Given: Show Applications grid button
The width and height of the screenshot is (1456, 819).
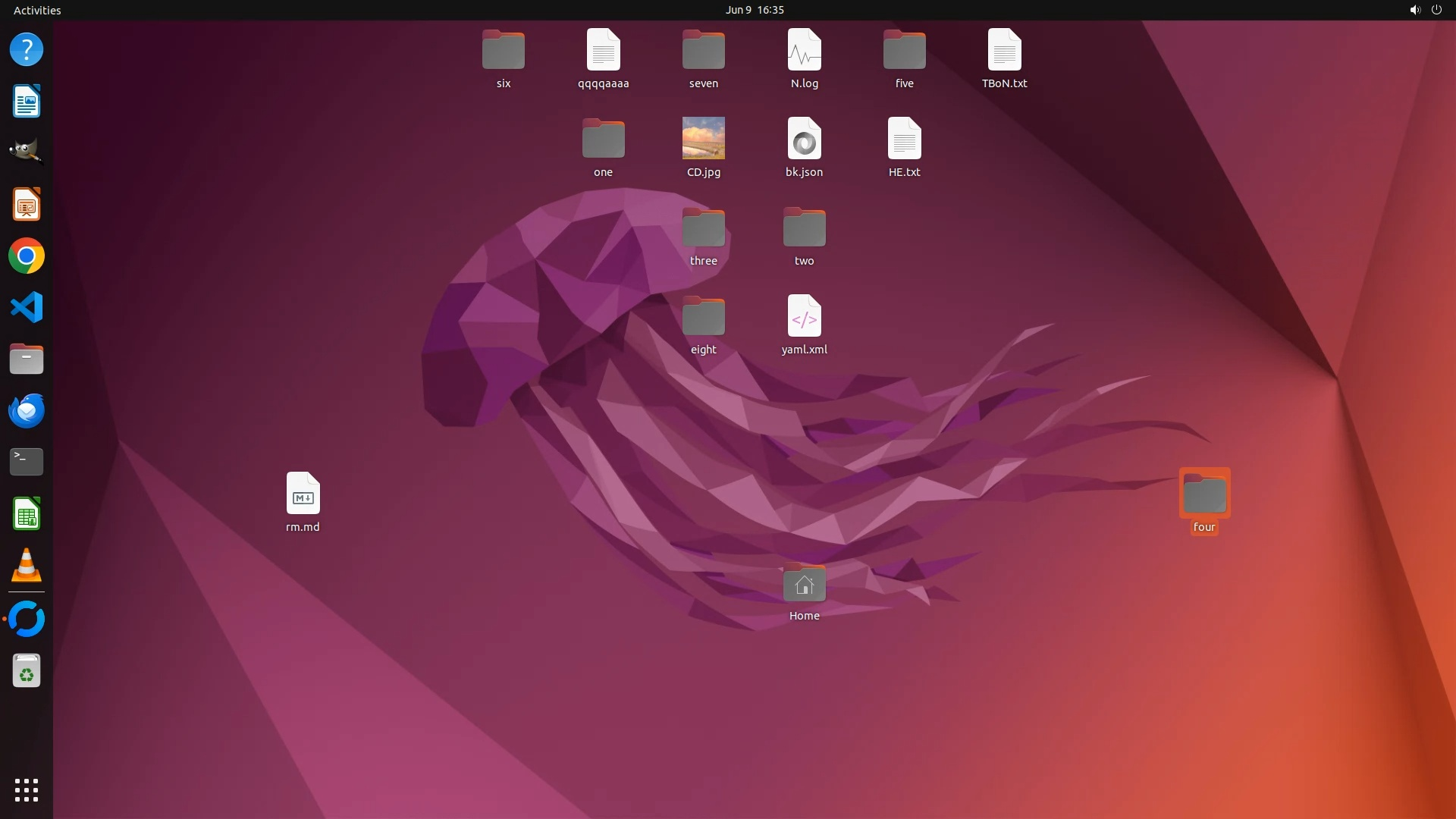Looking at the screenshot, I should [x=27, y=789].
